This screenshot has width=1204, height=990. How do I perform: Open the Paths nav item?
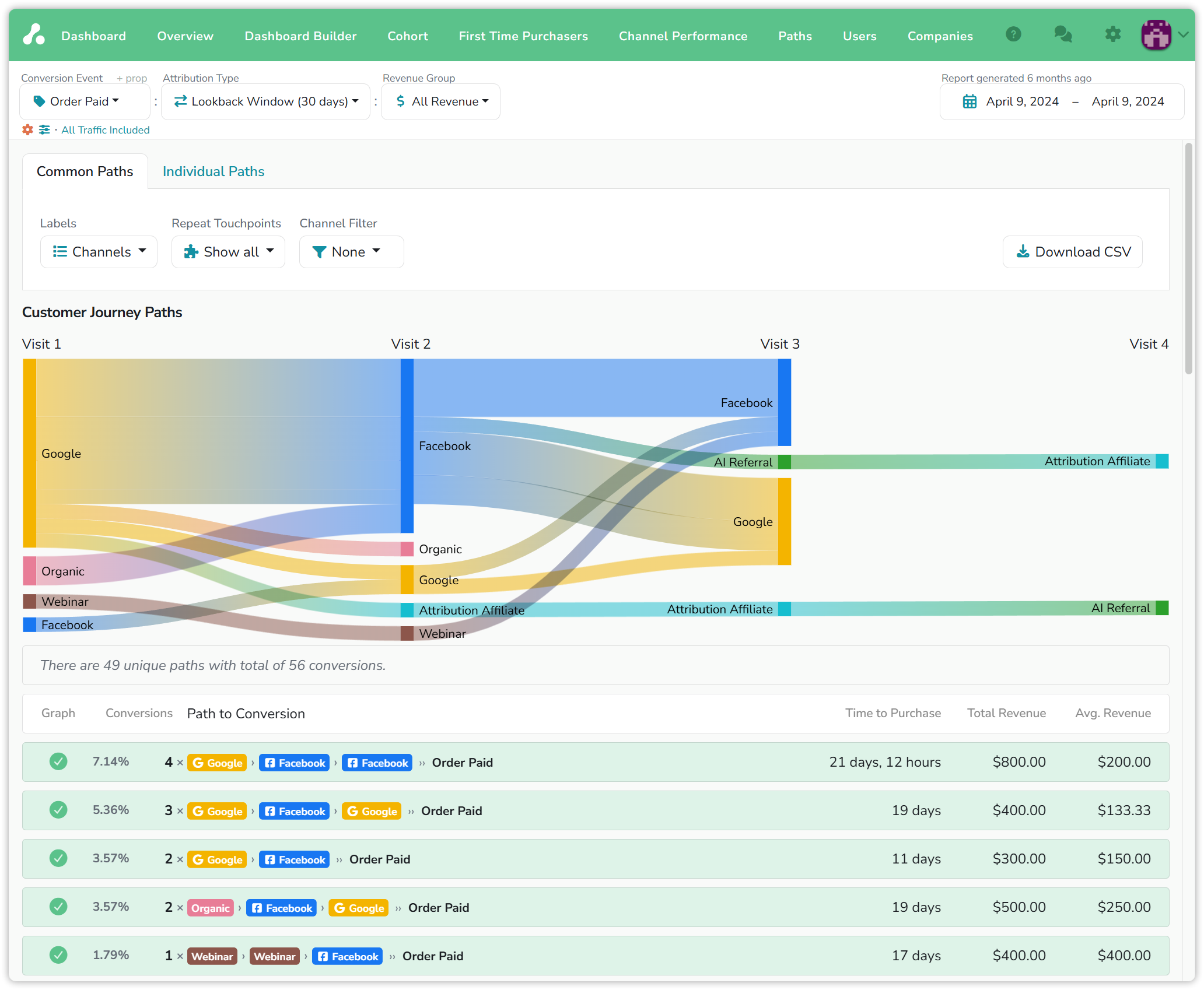tap(795, 36)
